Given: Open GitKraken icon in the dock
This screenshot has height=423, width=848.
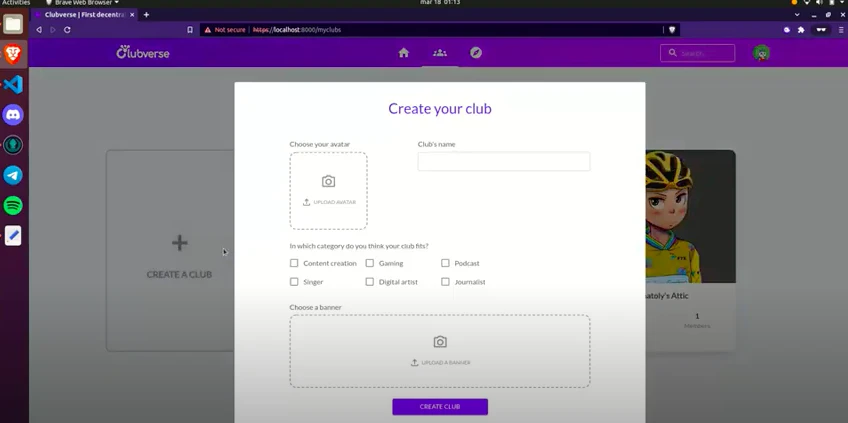Looking at the screenshot, I should [12, 145].
